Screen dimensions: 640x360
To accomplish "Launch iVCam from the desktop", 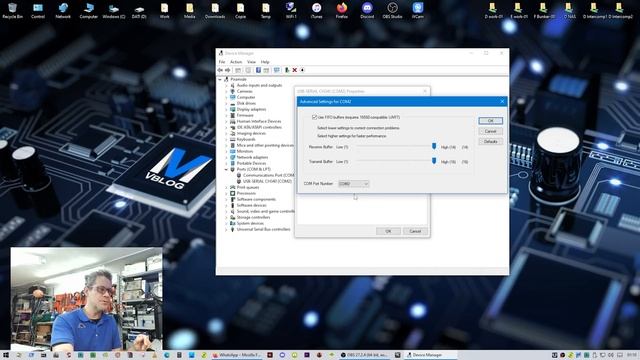I will [x=418, y=11].
